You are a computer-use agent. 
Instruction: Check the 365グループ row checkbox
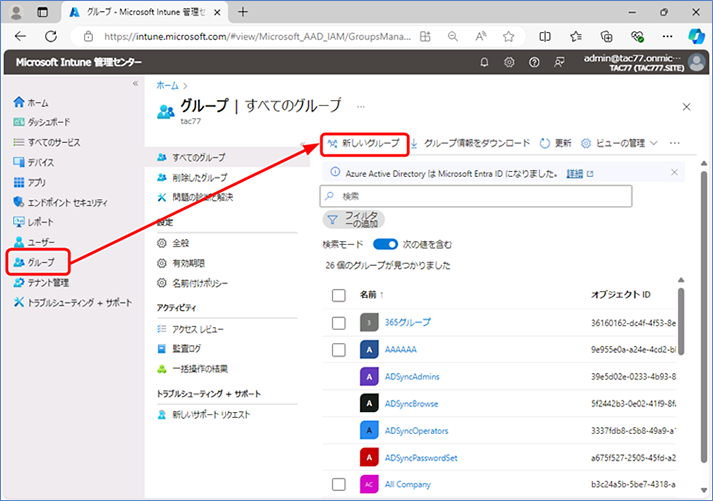(338, 323)
